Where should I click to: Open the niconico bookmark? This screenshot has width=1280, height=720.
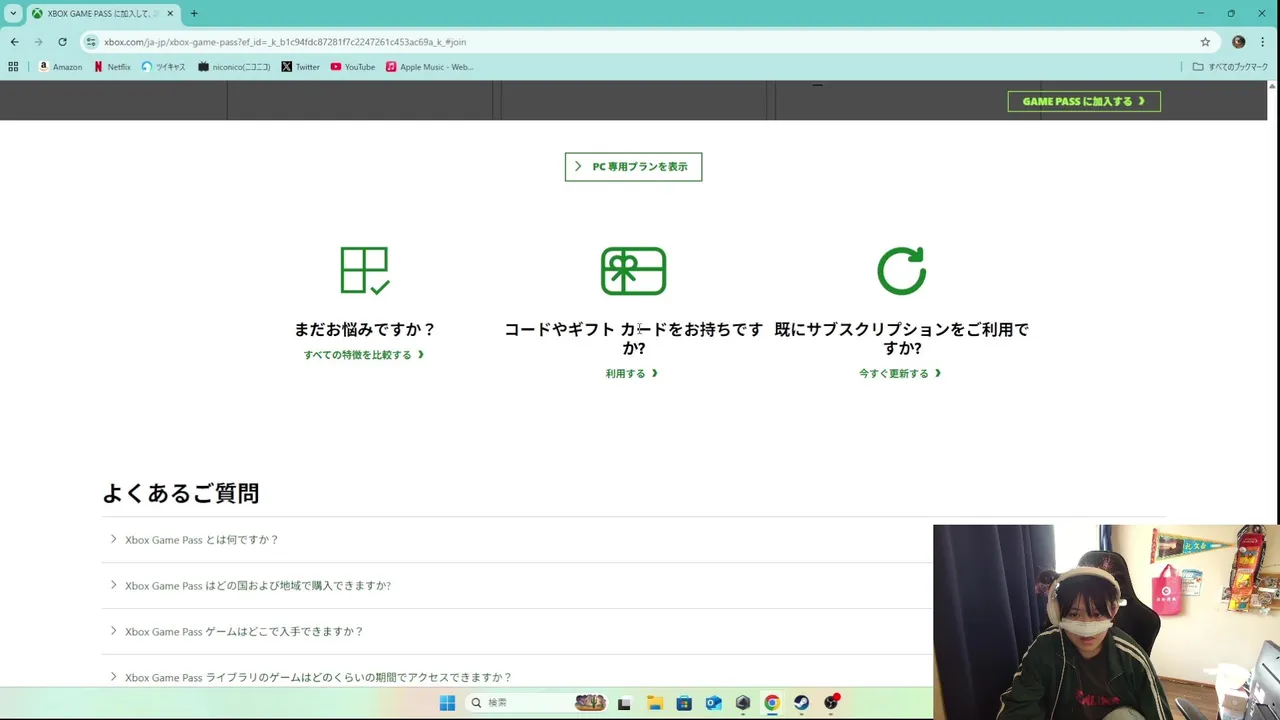(234, 67)
